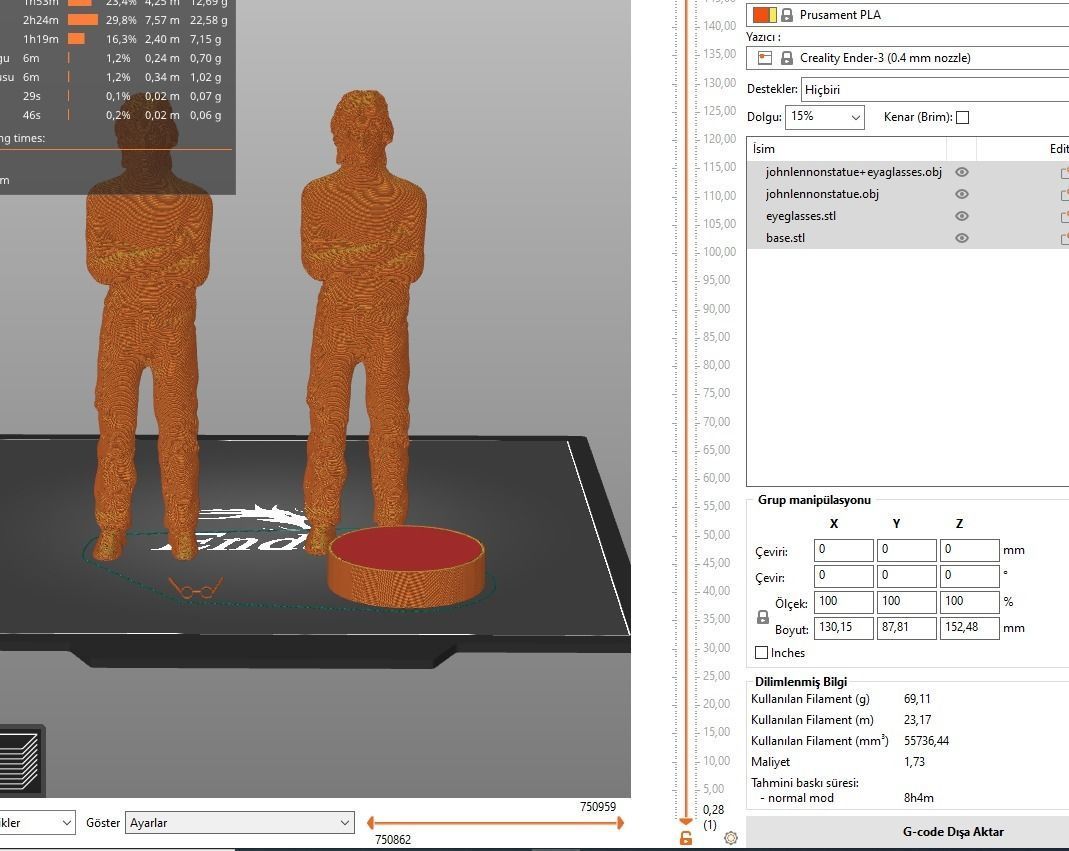Toggle visibility eye for johnlennonstatue.obj
Screen dimensions: 1069x851
pyautogui.click(x=962, y=194)
